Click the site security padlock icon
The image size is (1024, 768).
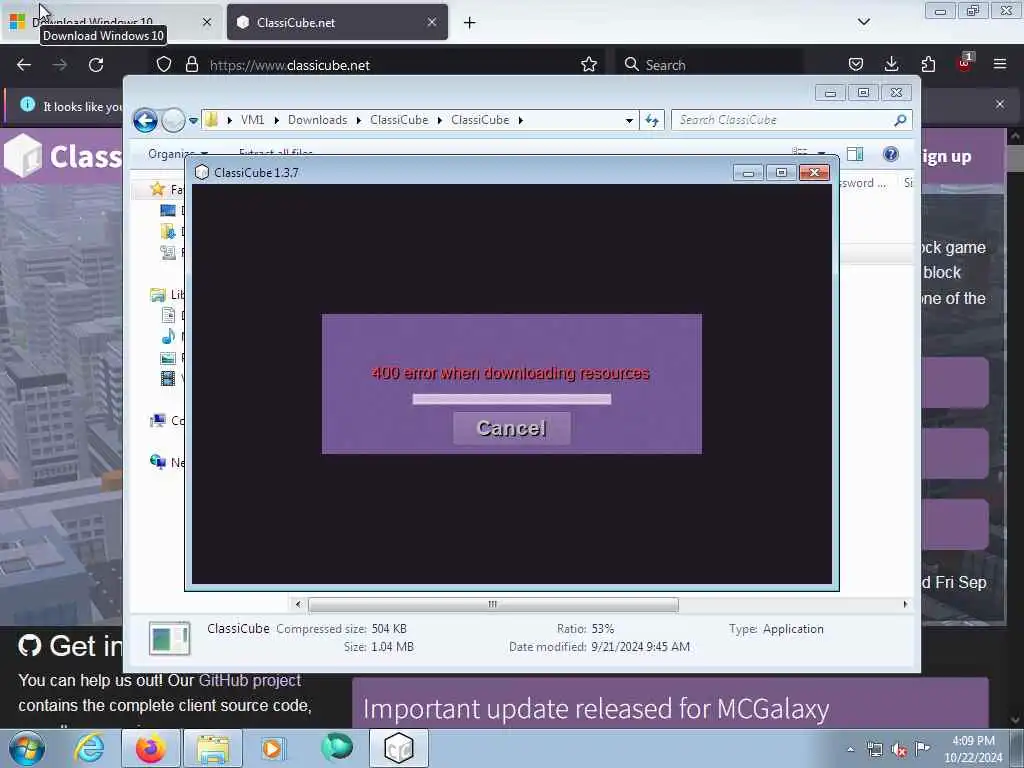click(191, 65)
